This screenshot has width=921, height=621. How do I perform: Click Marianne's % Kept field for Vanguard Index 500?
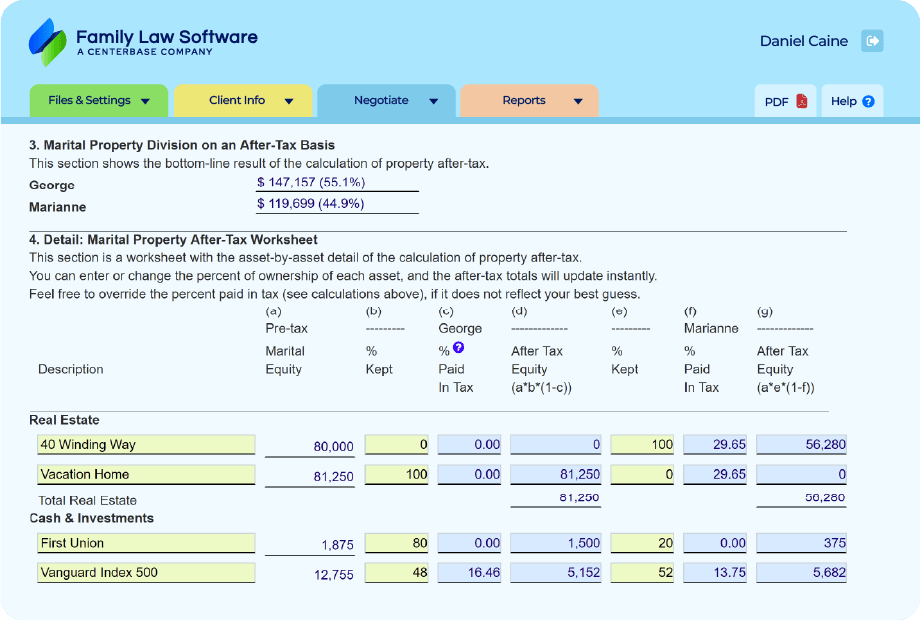pos(642,573)
